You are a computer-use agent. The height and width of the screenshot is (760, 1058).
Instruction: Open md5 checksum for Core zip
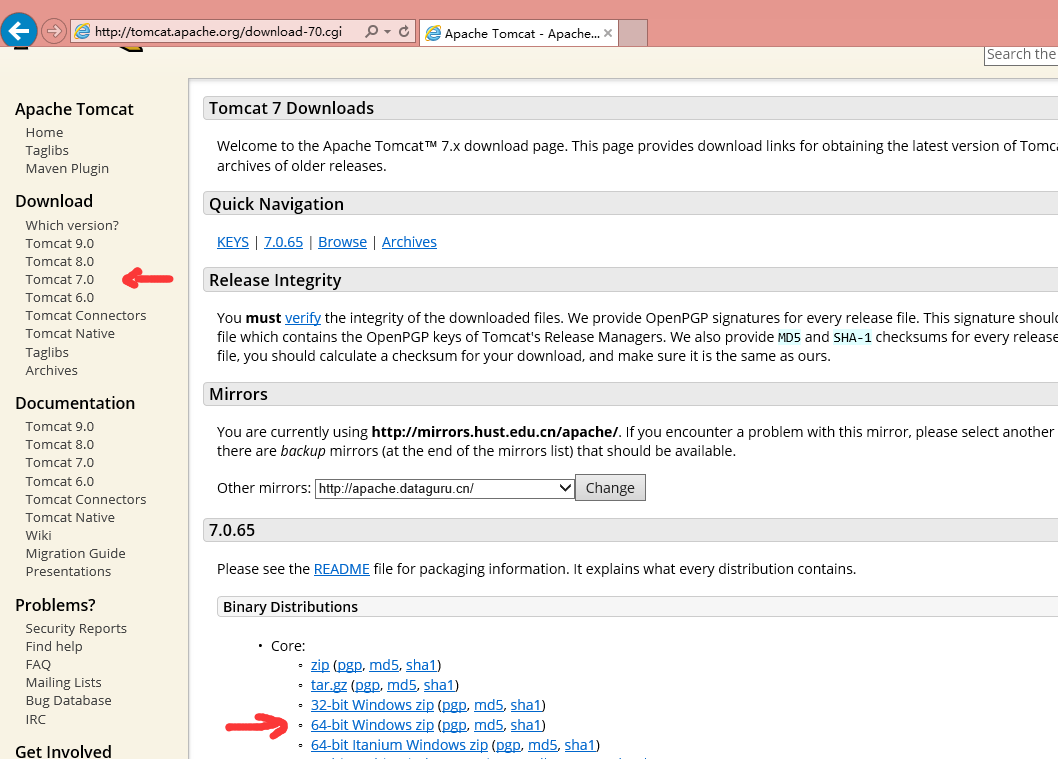(384, 666)
